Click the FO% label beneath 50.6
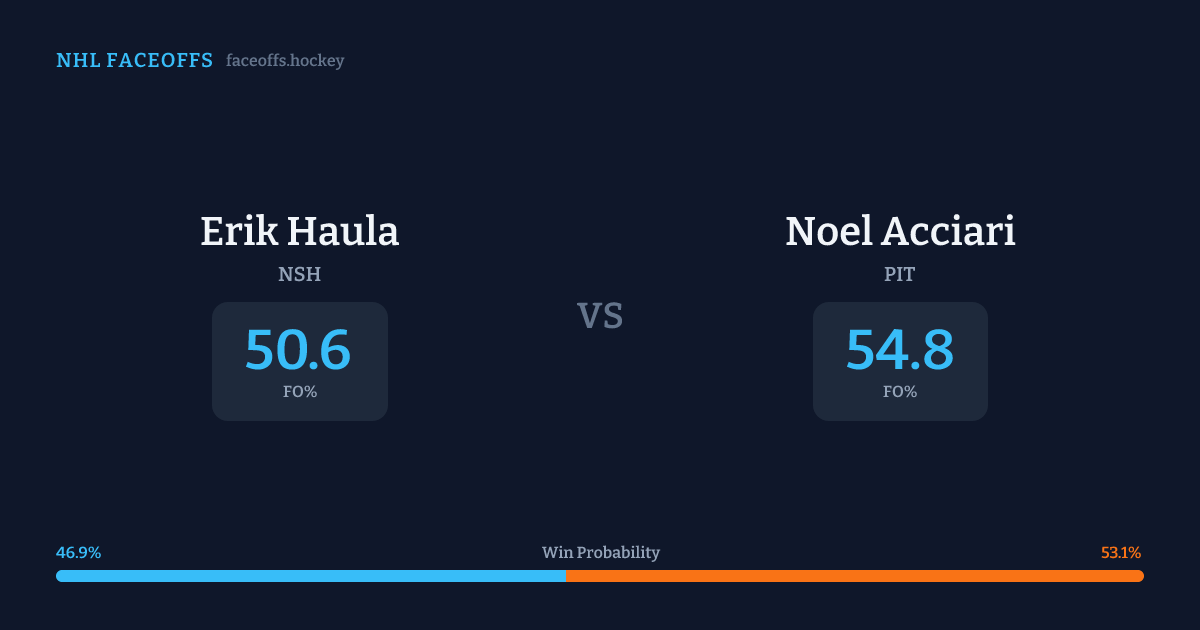The height and width of the screenshot is (630, 1200). click(x=300, y=392)
